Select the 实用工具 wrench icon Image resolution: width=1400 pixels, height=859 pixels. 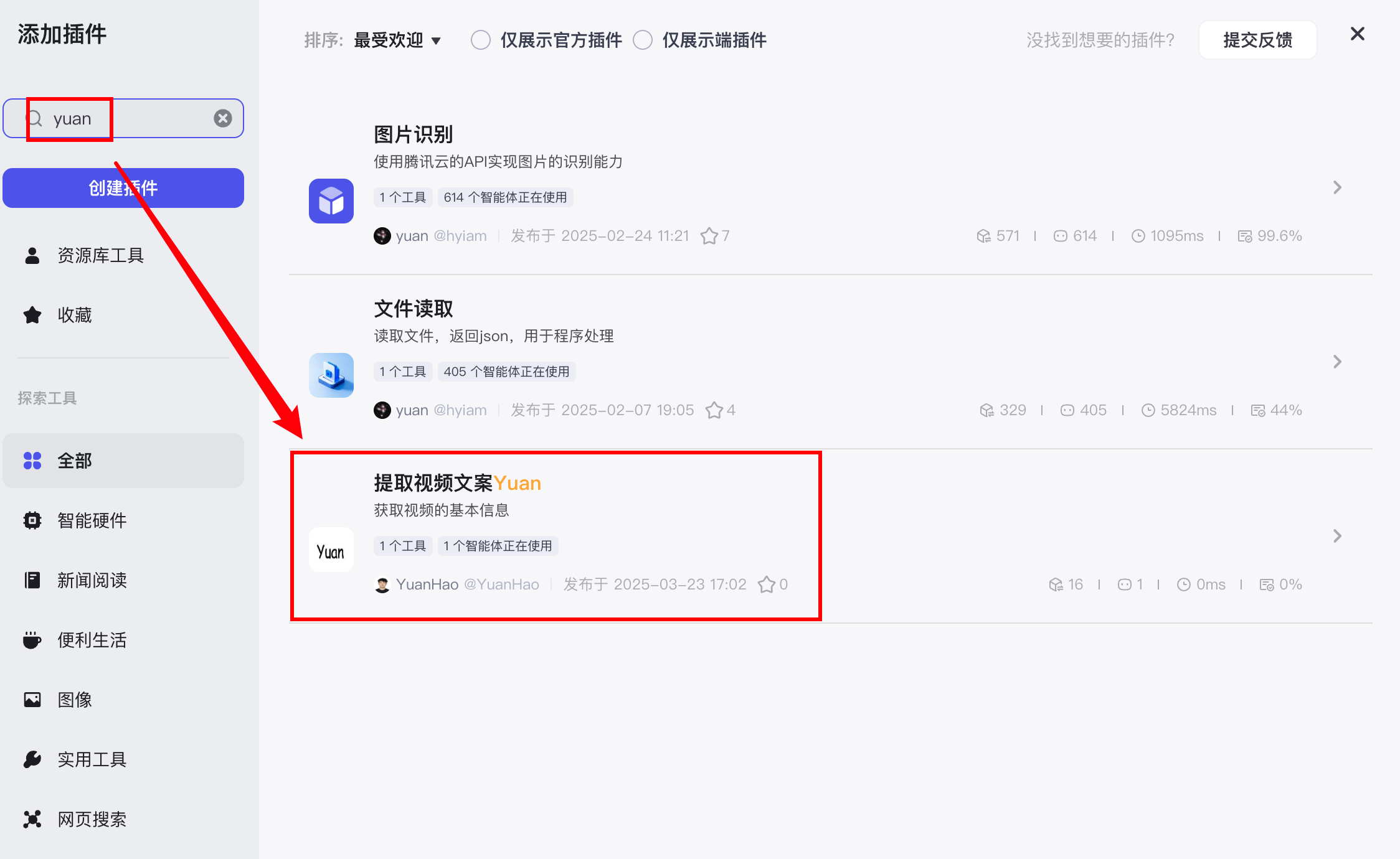(x=32, y=759)
